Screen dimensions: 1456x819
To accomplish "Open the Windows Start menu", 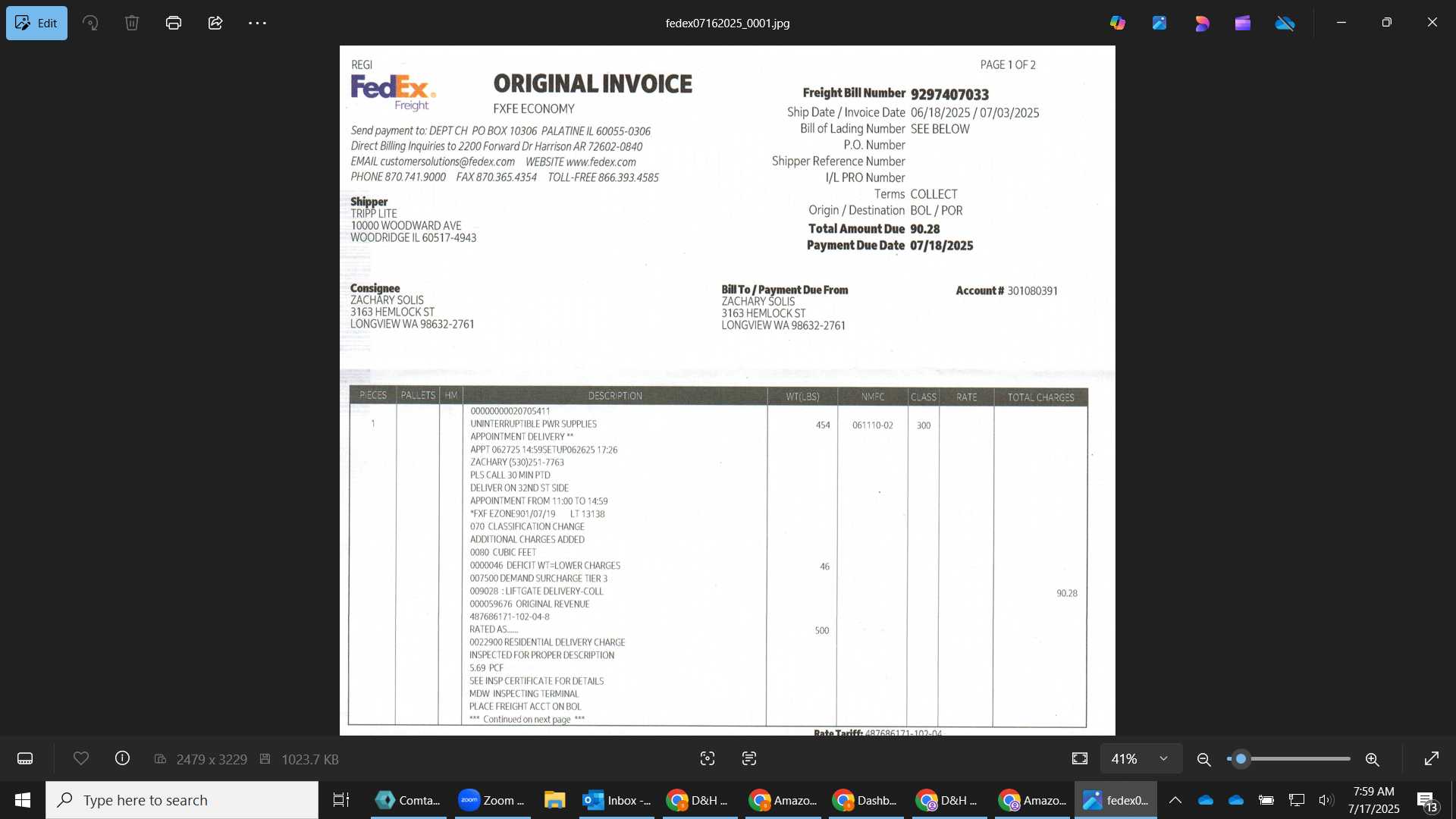I will [23, 800].
